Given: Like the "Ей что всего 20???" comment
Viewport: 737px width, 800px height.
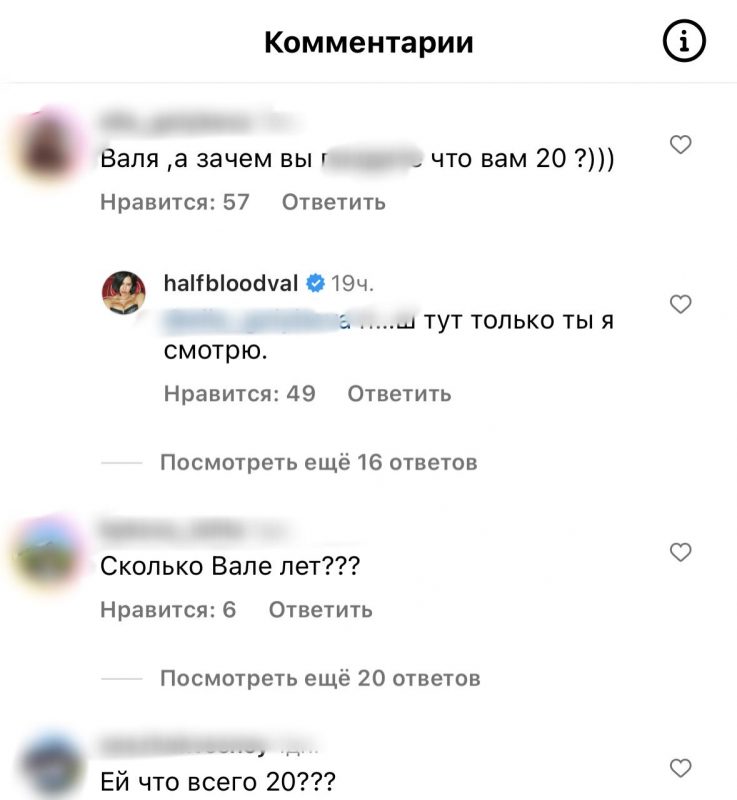Looking at the screenshot, I should (x=680, y=768).
